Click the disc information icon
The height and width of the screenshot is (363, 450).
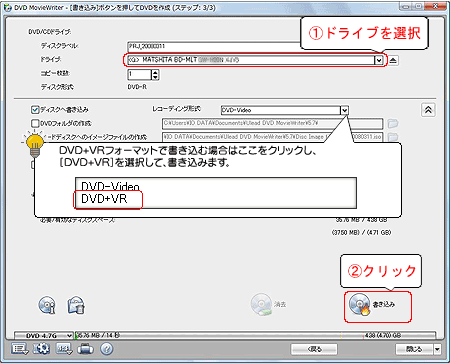[47, 305]
